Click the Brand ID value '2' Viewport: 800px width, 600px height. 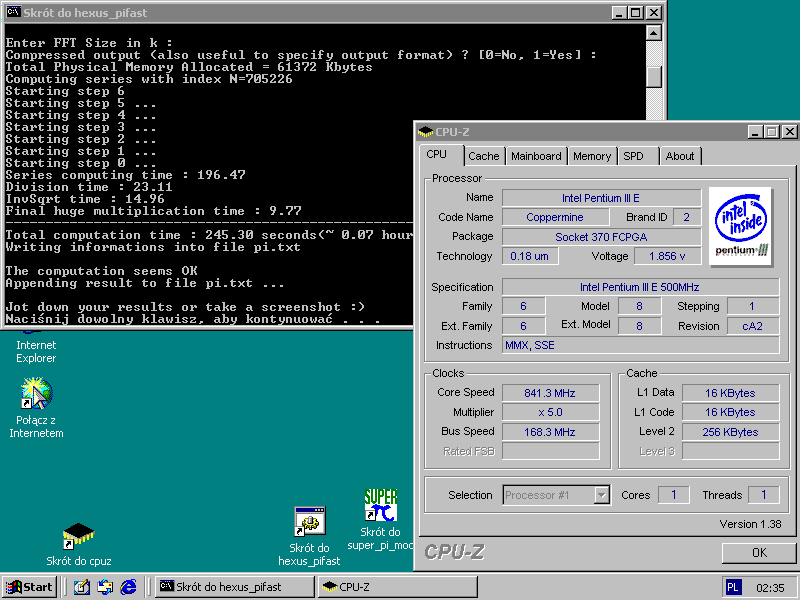pyautogui.click(x=687, y=217)
